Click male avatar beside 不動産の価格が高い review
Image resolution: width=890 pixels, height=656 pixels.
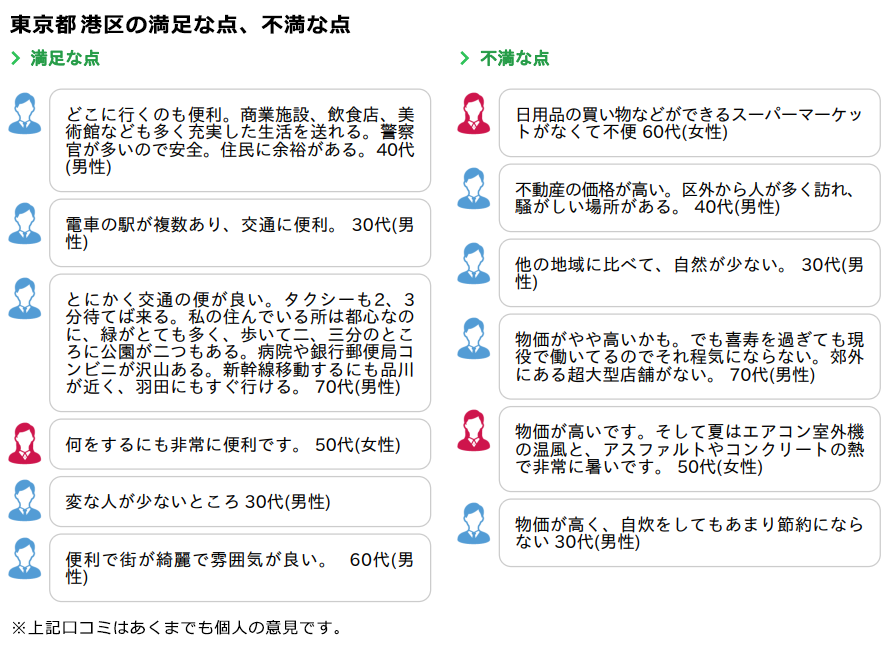tap(473, 188)
